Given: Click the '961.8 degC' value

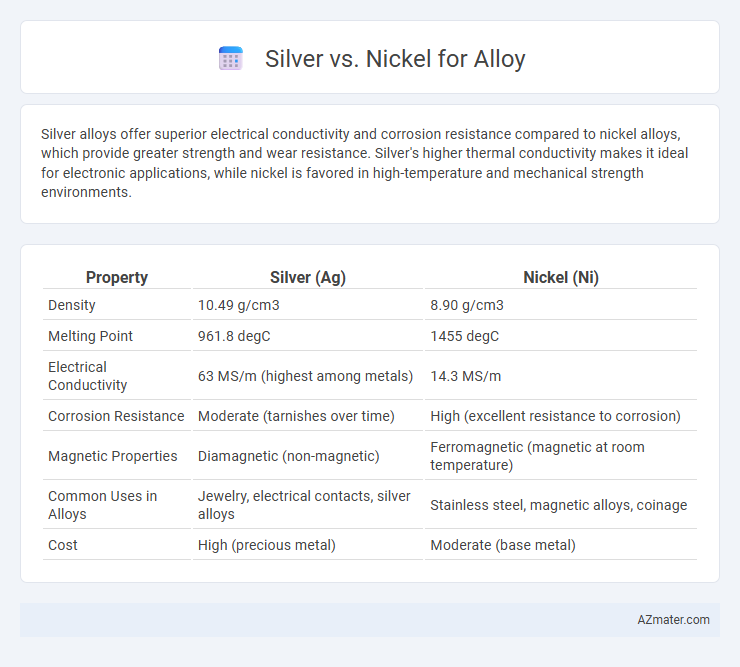Looking at the screenshot, I should 234,336.
